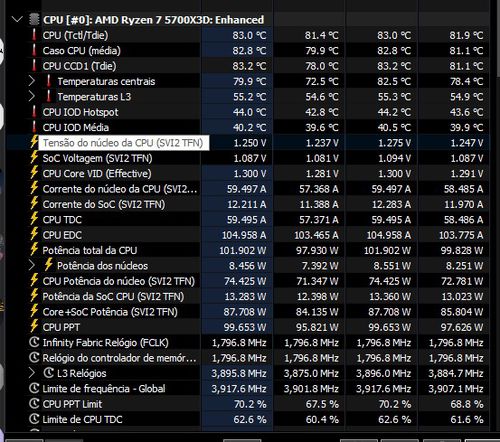
Task: Select the CPU EDC label
Action: [62, 235]
